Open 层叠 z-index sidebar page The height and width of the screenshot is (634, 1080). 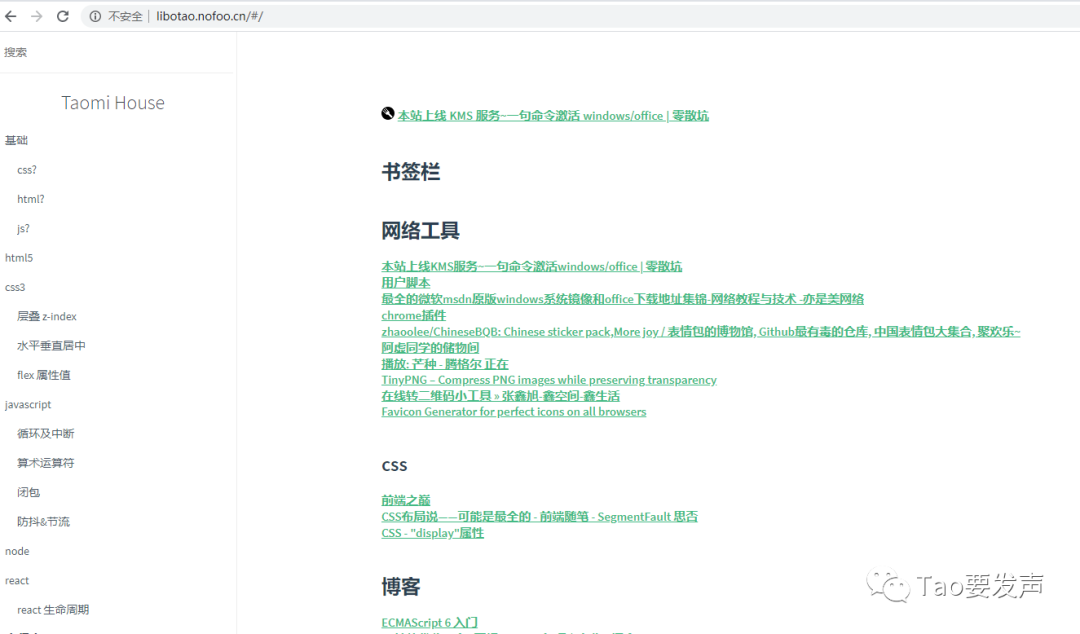pyautogui.click(x=47, y=316)
